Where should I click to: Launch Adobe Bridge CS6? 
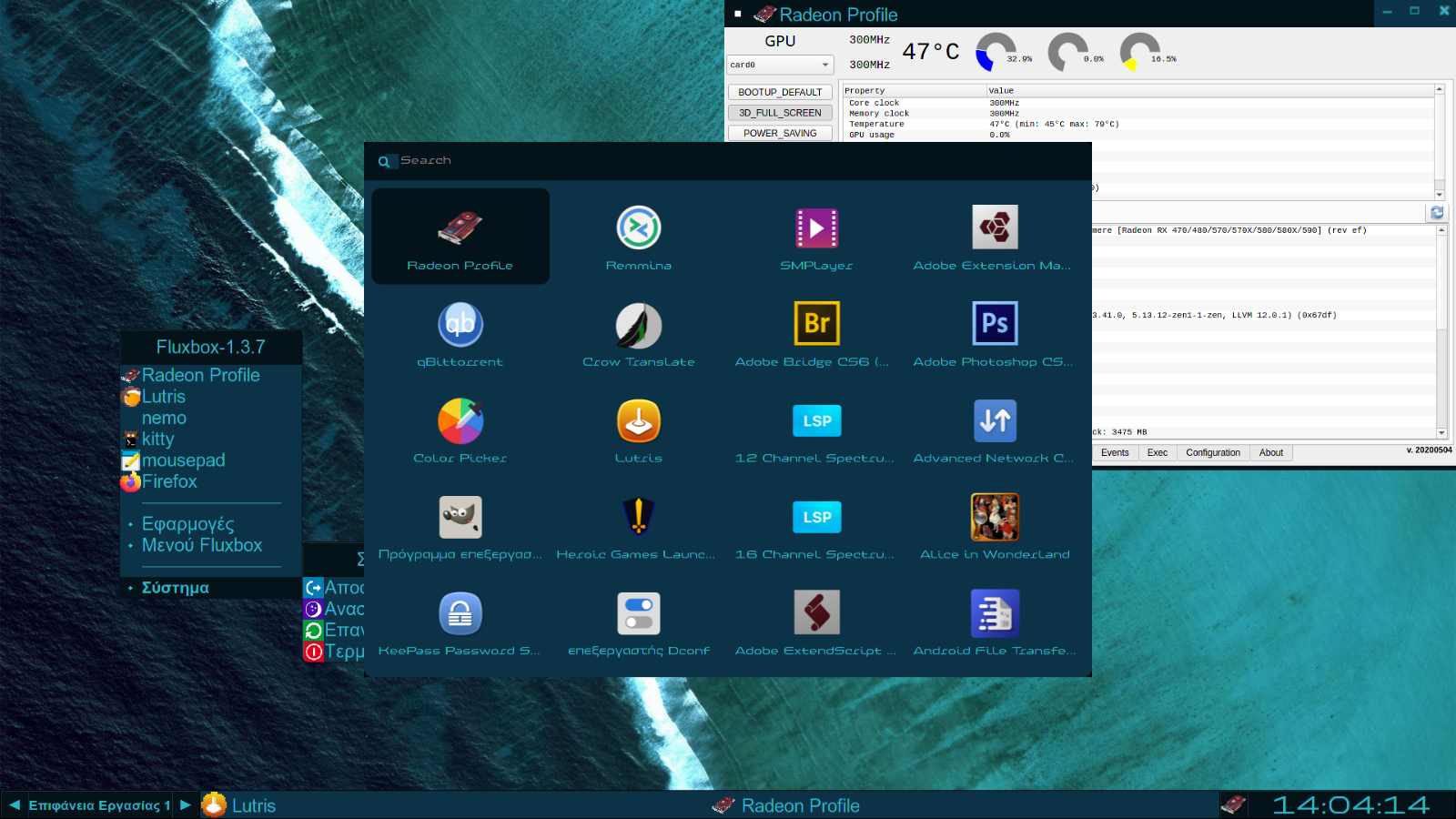point(816,333)
